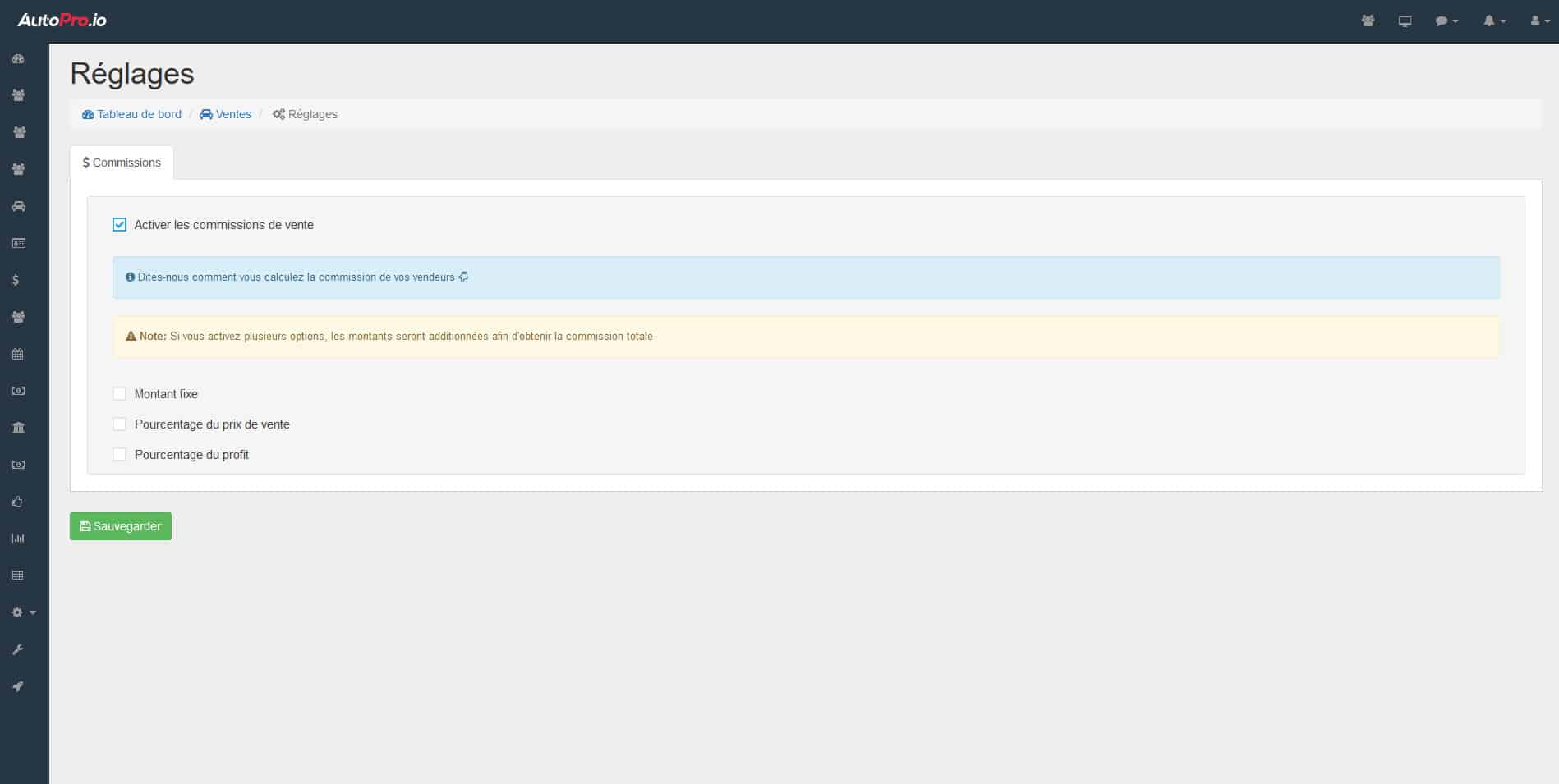Open the table grid sidebar icon
Image resolution: width=1559 pixels, height=784 pixels.
click(18, 575)
